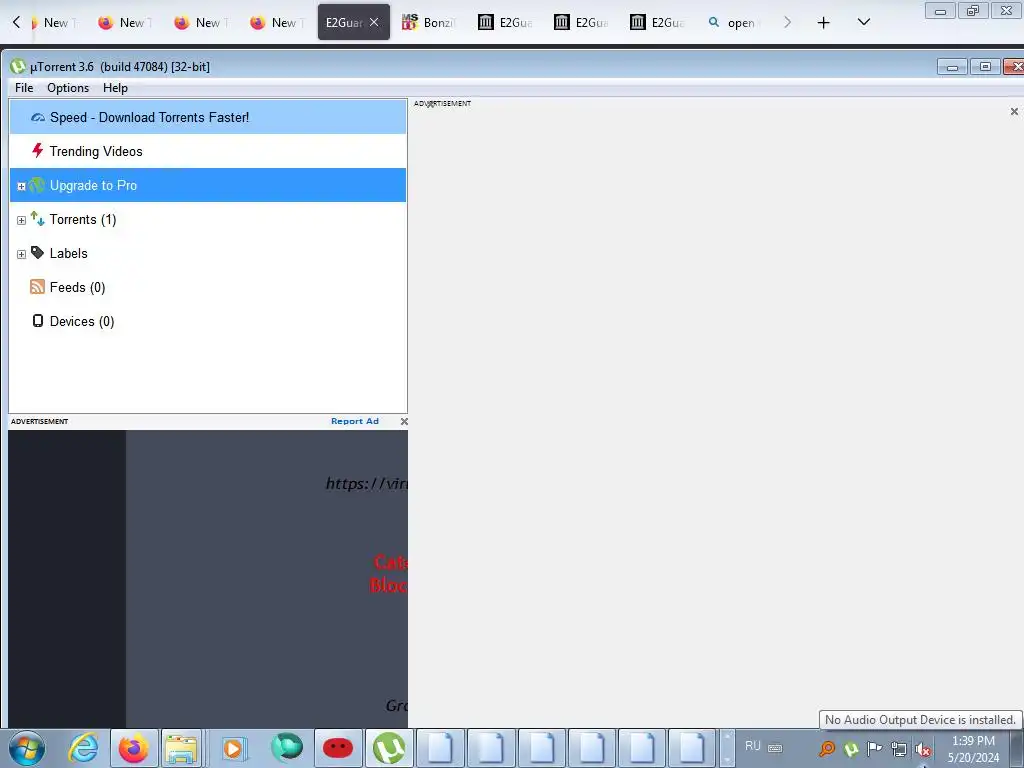The width and height of the screenshot is (1024, 768).
Task: Click the orange magnifier tray icon
Action: (827, 748)
